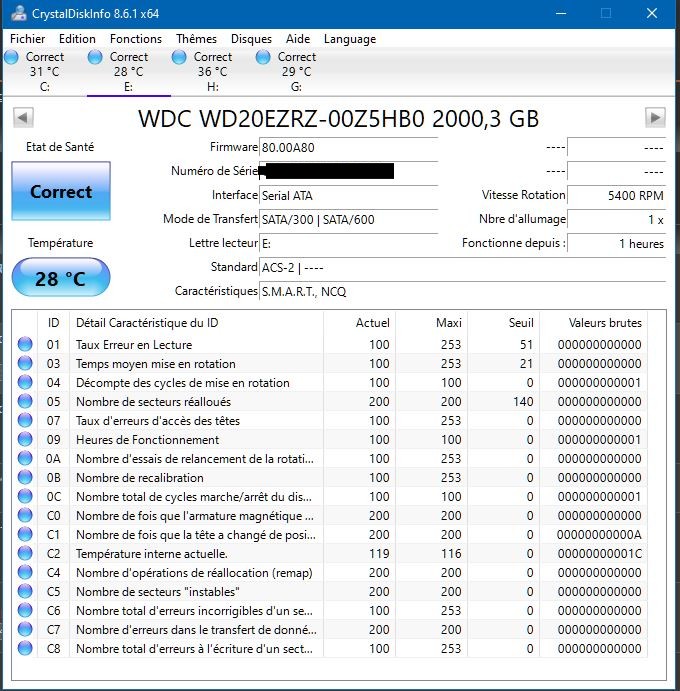The height and width of the screenshot is (691, 680).
Task: Click status orb for attribute 0B
Action: (x=25, y=477)
